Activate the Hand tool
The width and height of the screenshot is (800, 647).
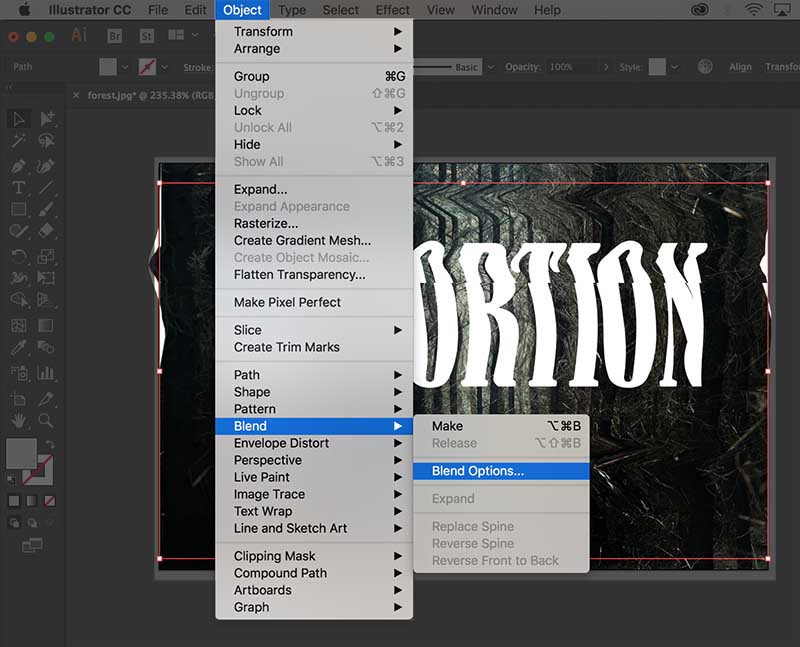[19, 420]
